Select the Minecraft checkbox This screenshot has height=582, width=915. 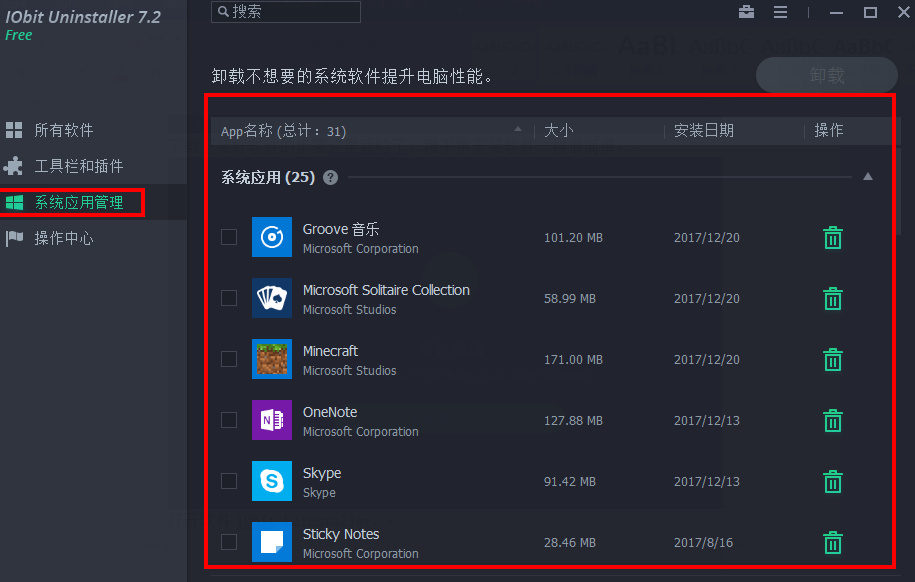pyautogui.click(x=229, y=359)
